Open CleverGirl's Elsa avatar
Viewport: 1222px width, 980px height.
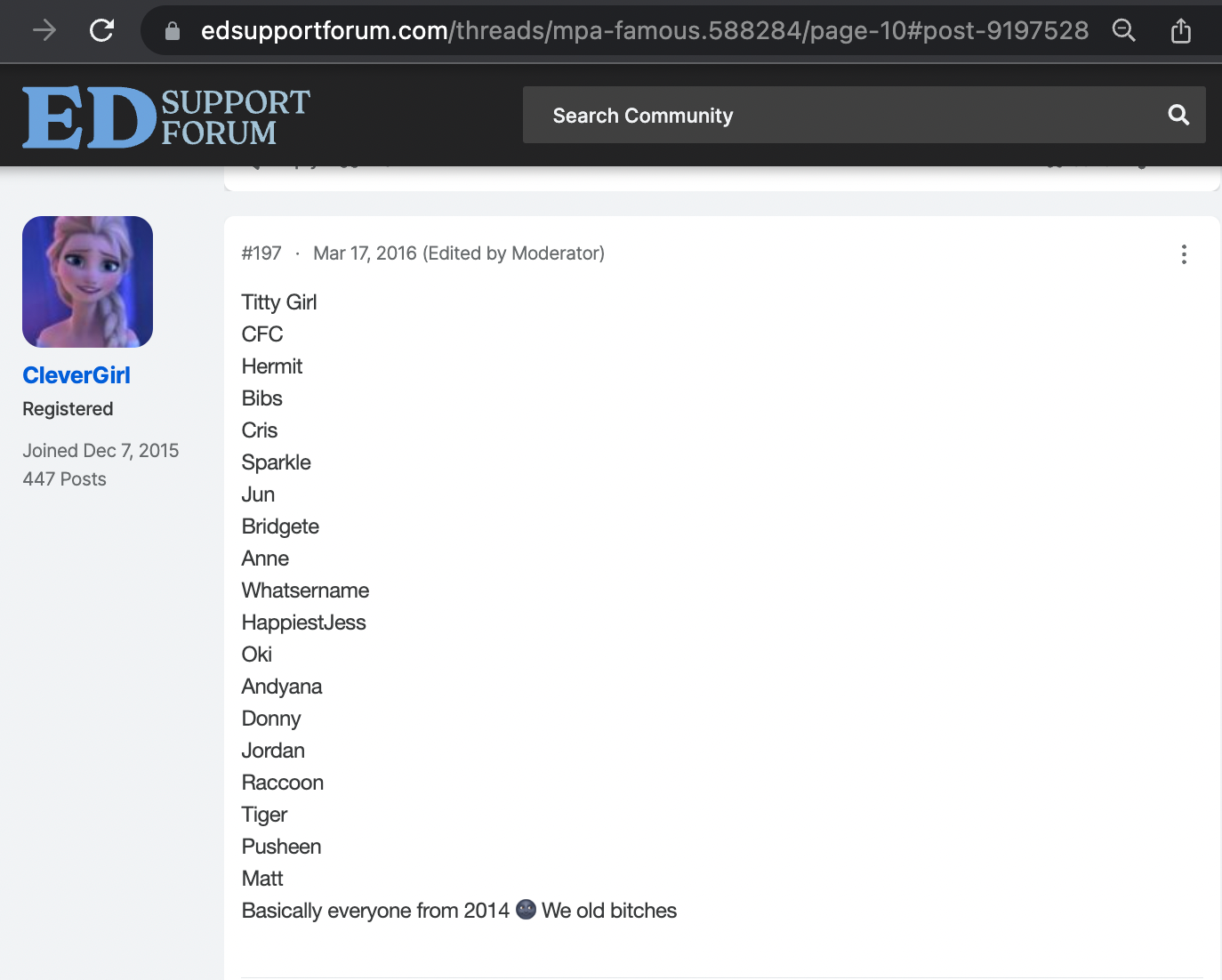click(87, 282)
